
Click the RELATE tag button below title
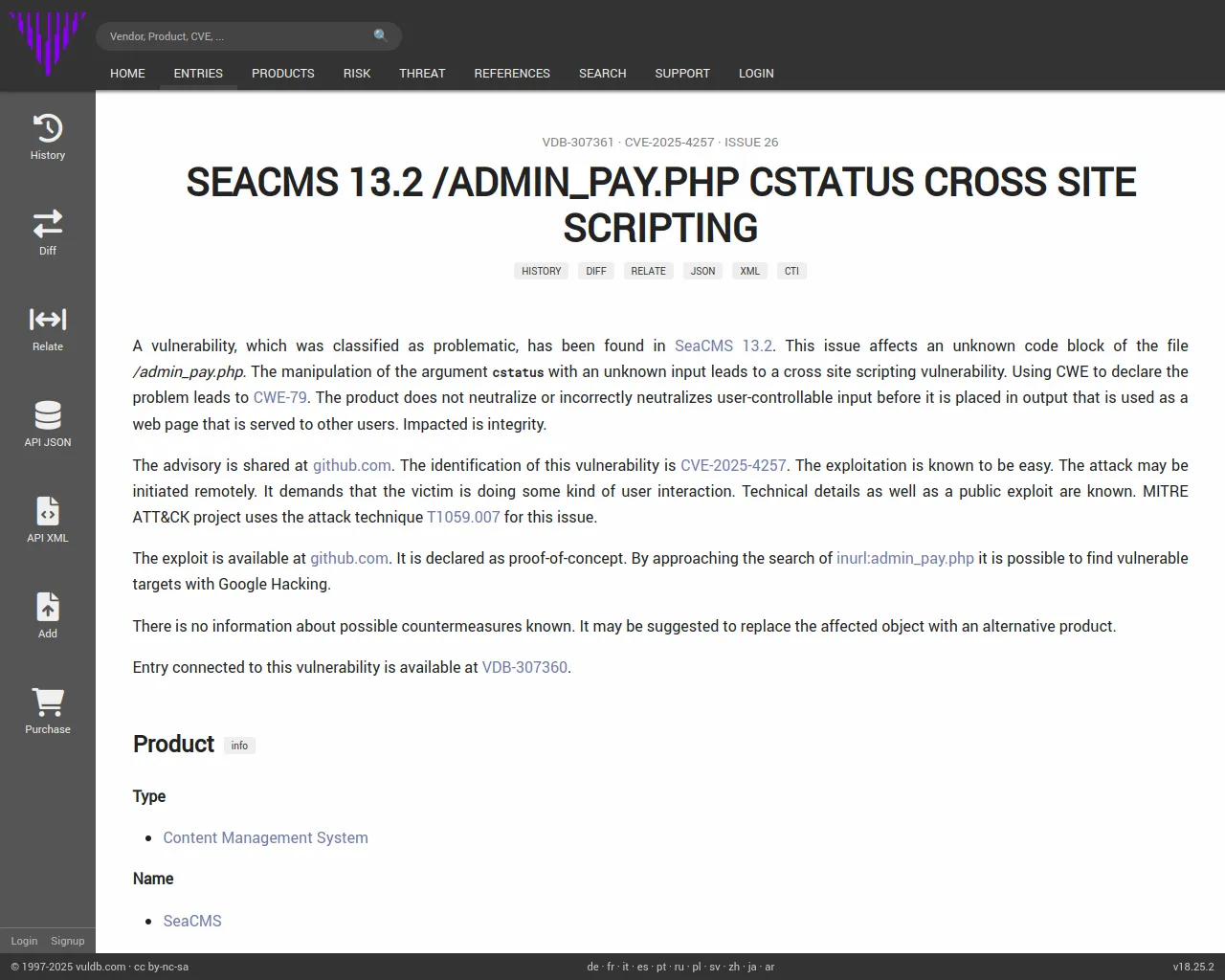tap(648, 271)
